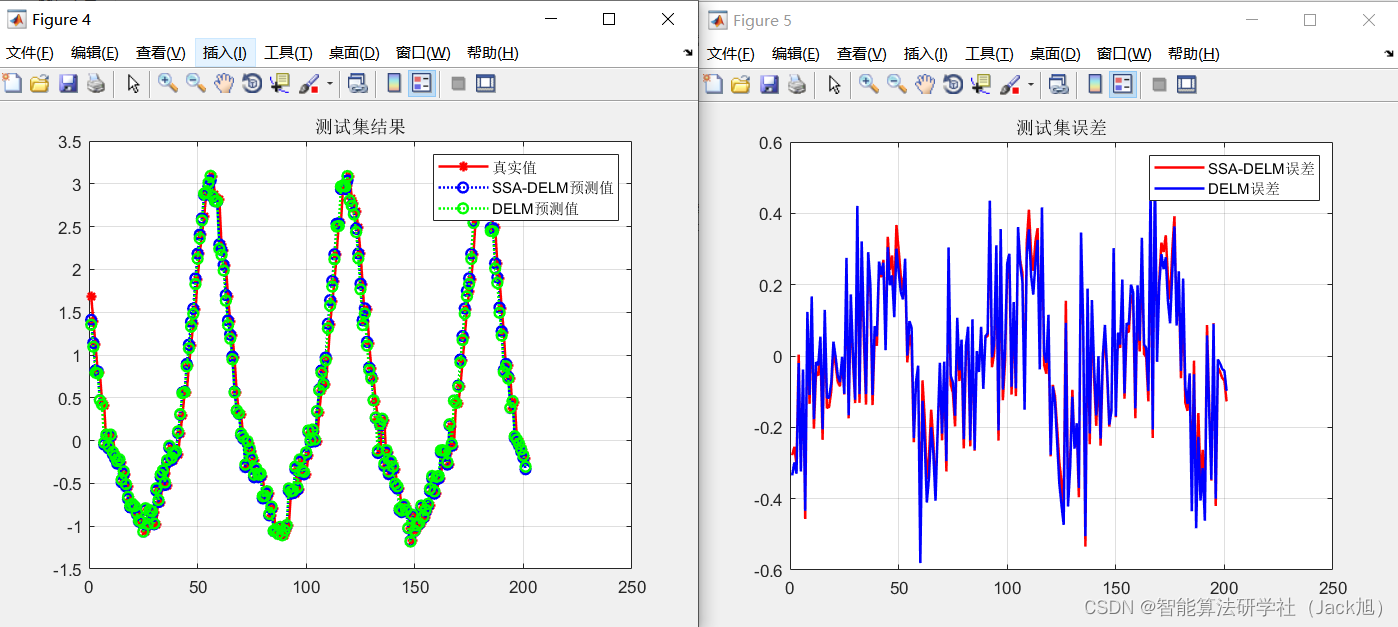Click New Figure icon in Figure 4 toolbar

point(12,84)
